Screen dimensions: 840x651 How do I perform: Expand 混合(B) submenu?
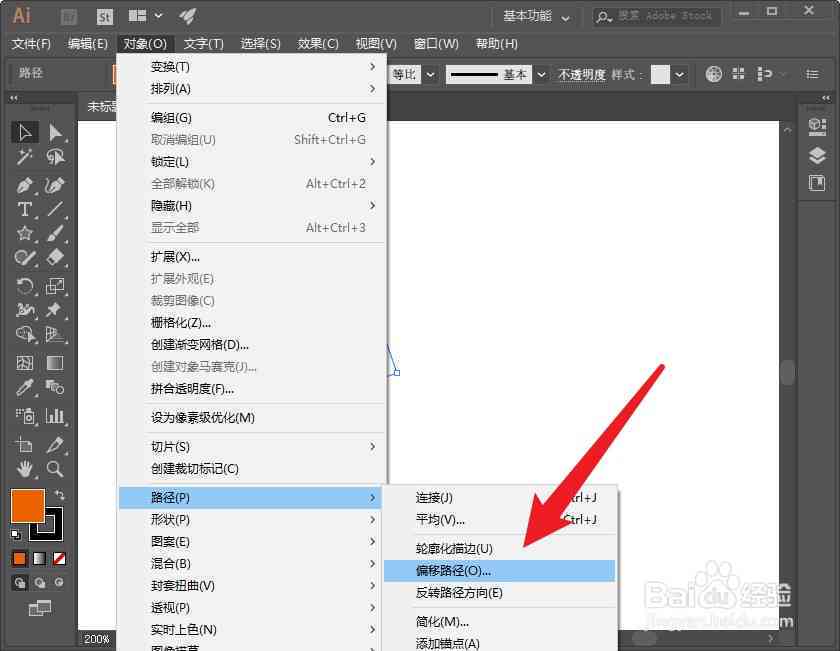[252, 564]
